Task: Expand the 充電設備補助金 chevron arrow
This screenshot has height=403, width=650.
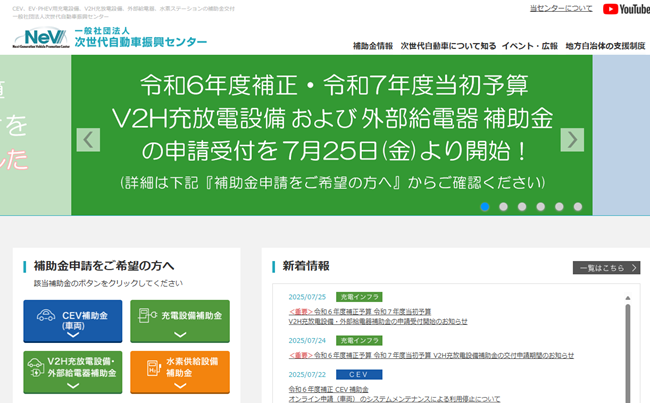Action: [x=180, y=336]
